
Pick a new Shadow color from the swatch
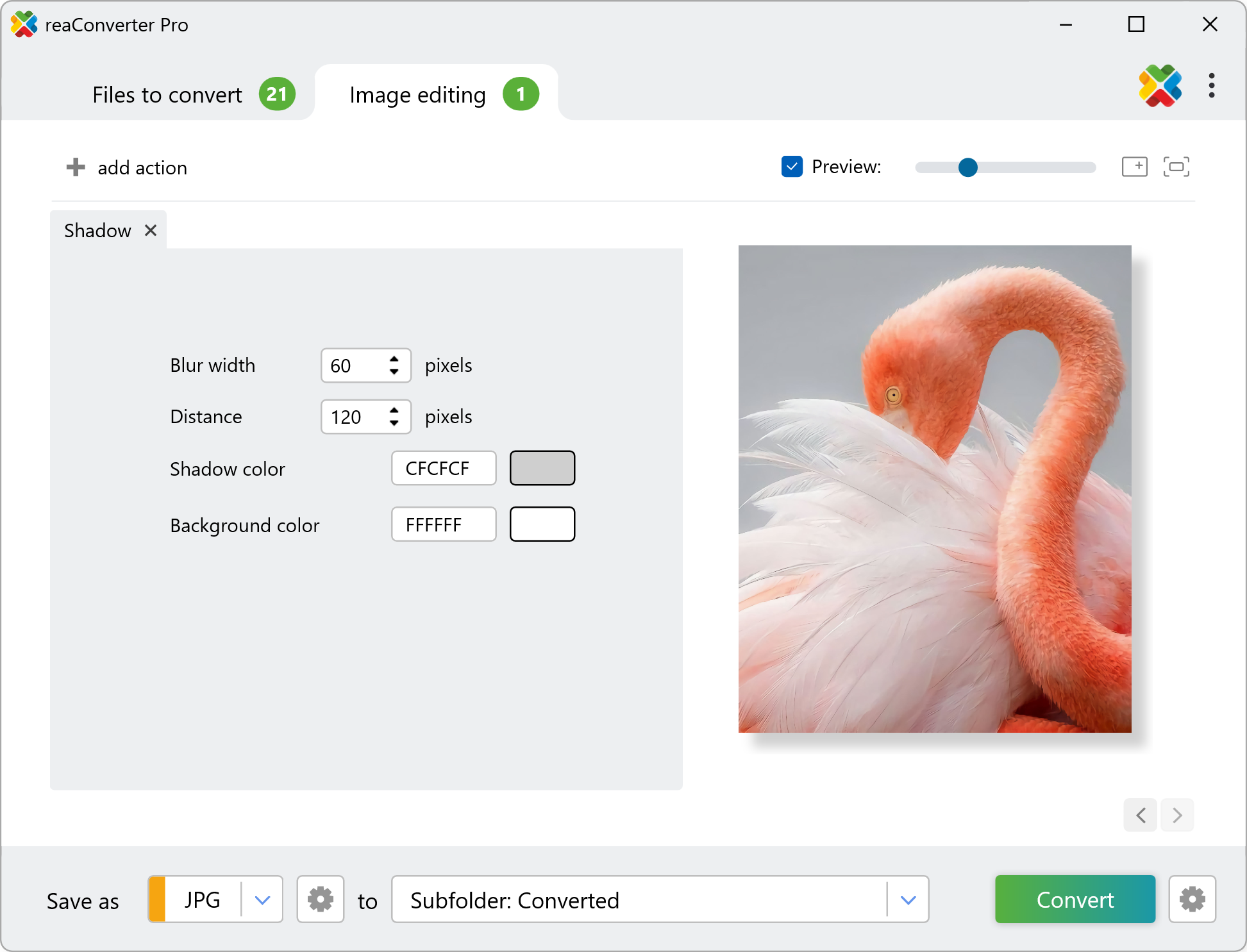542,468
